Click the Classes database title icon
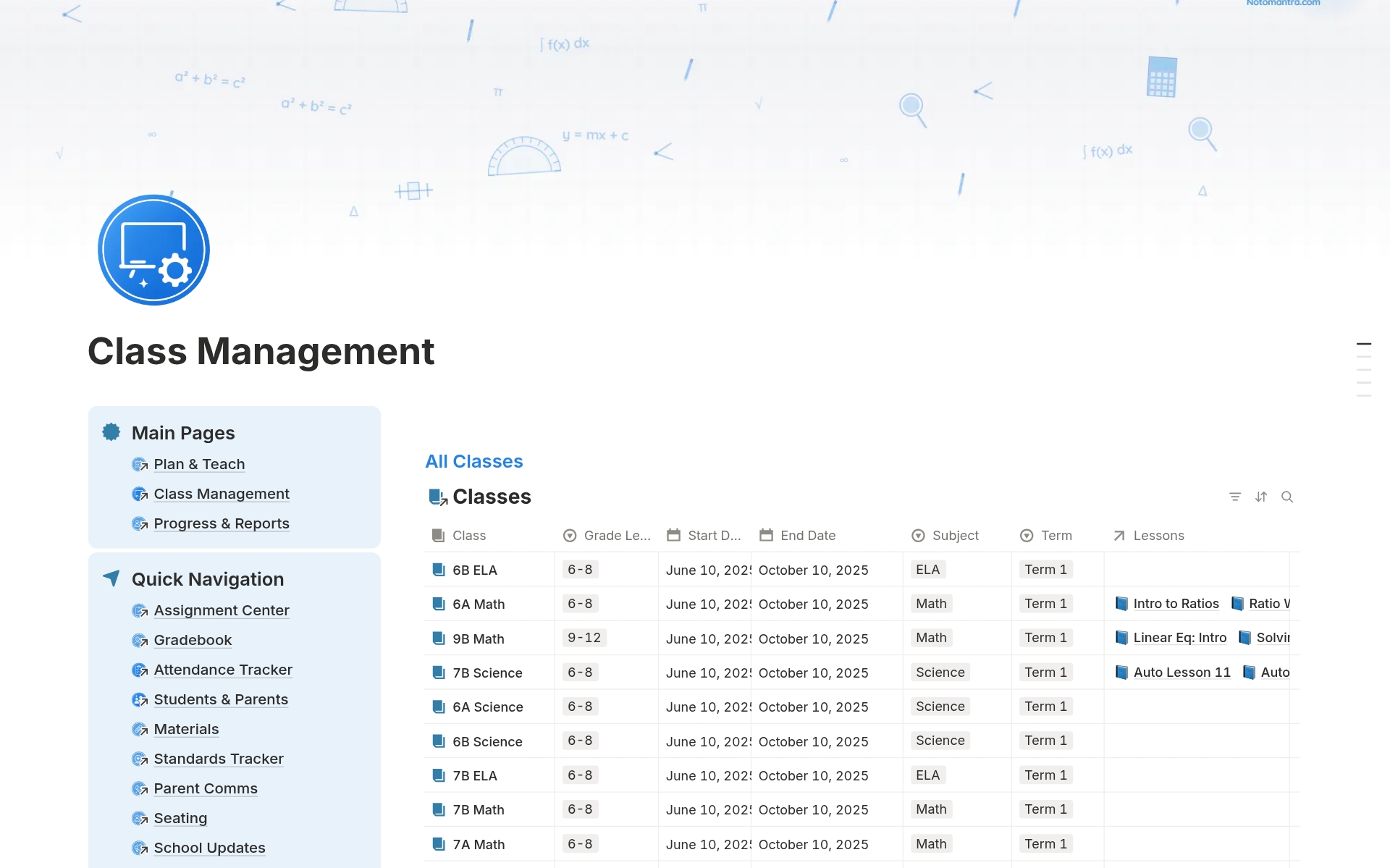1390x868 pixels. (x=438, y=497)
